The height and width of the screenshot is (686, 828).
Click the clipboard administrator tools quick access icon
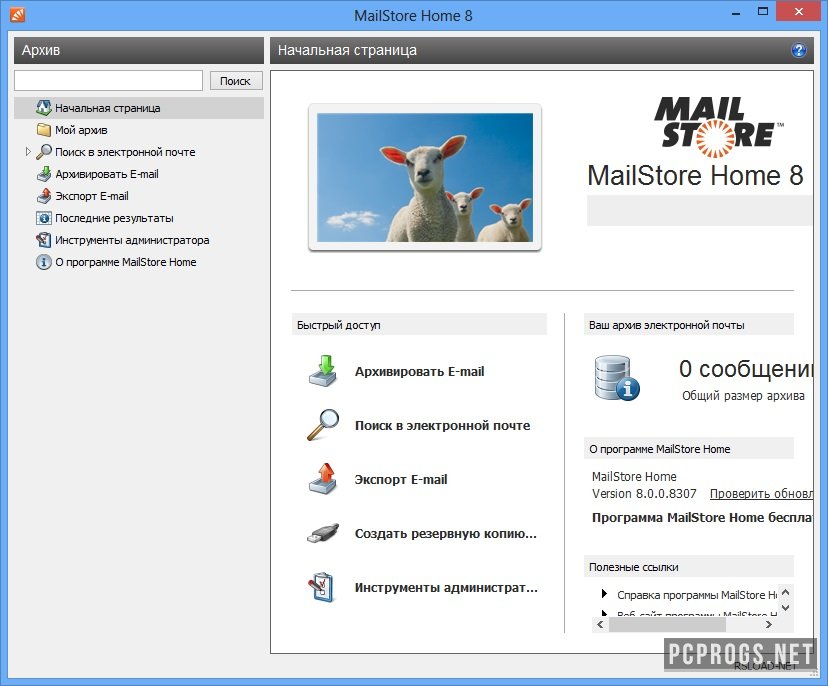pyautogui.click(x=323, y=587)
